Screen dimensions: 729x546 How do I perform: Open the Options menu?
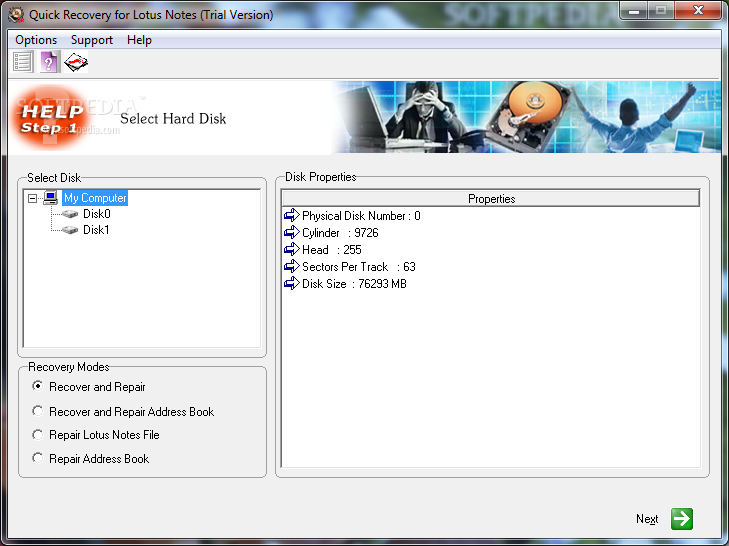[x=36, y=40]
